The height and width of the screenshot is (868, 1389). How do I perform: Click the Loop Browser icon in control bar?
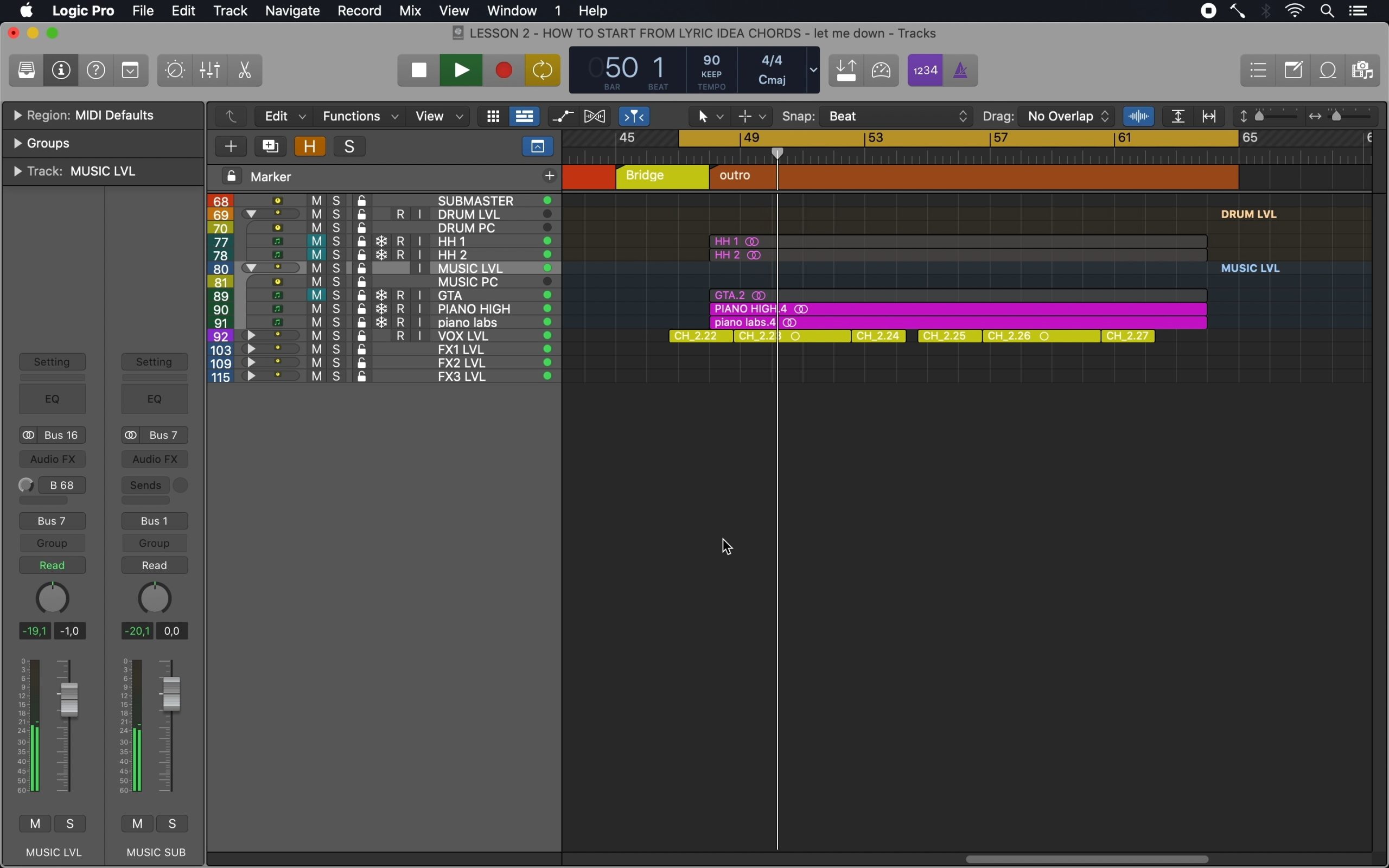coord(1329,70)
